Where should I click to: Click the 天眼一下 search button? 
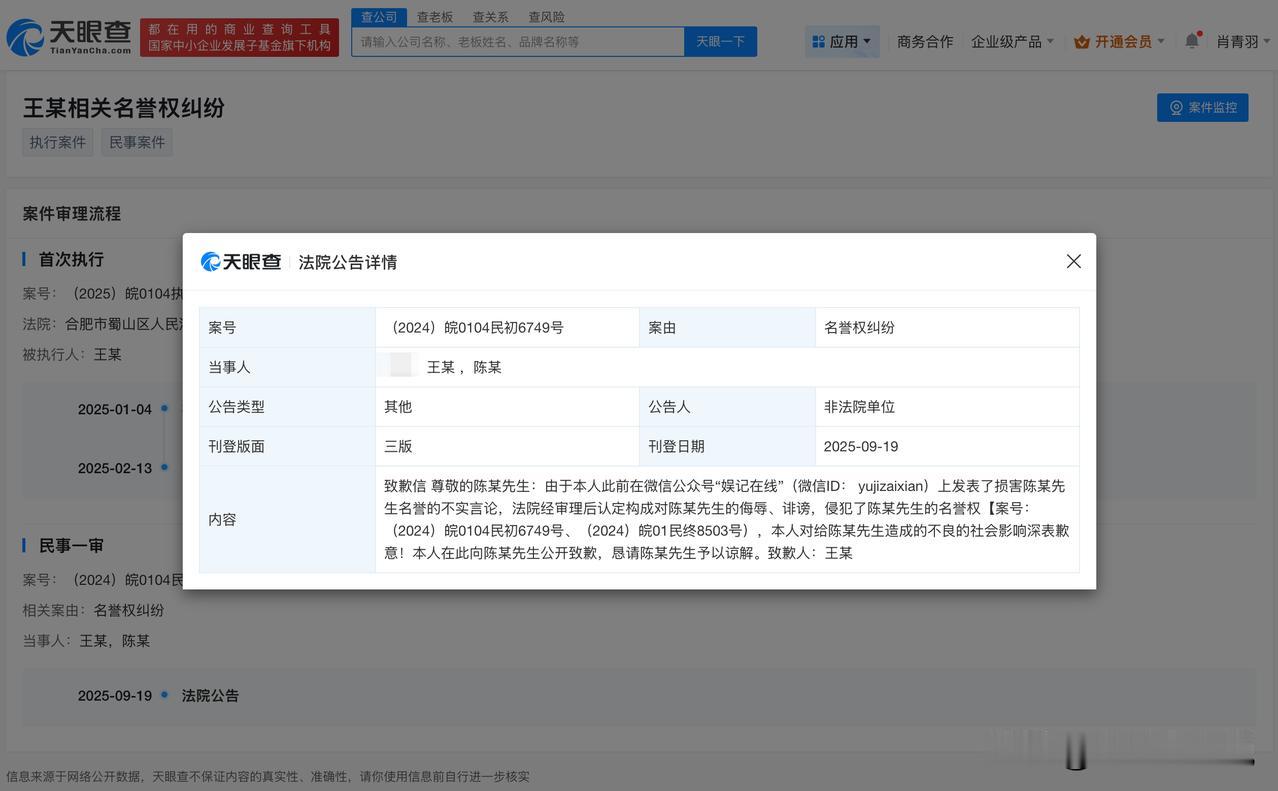point(721,42)
